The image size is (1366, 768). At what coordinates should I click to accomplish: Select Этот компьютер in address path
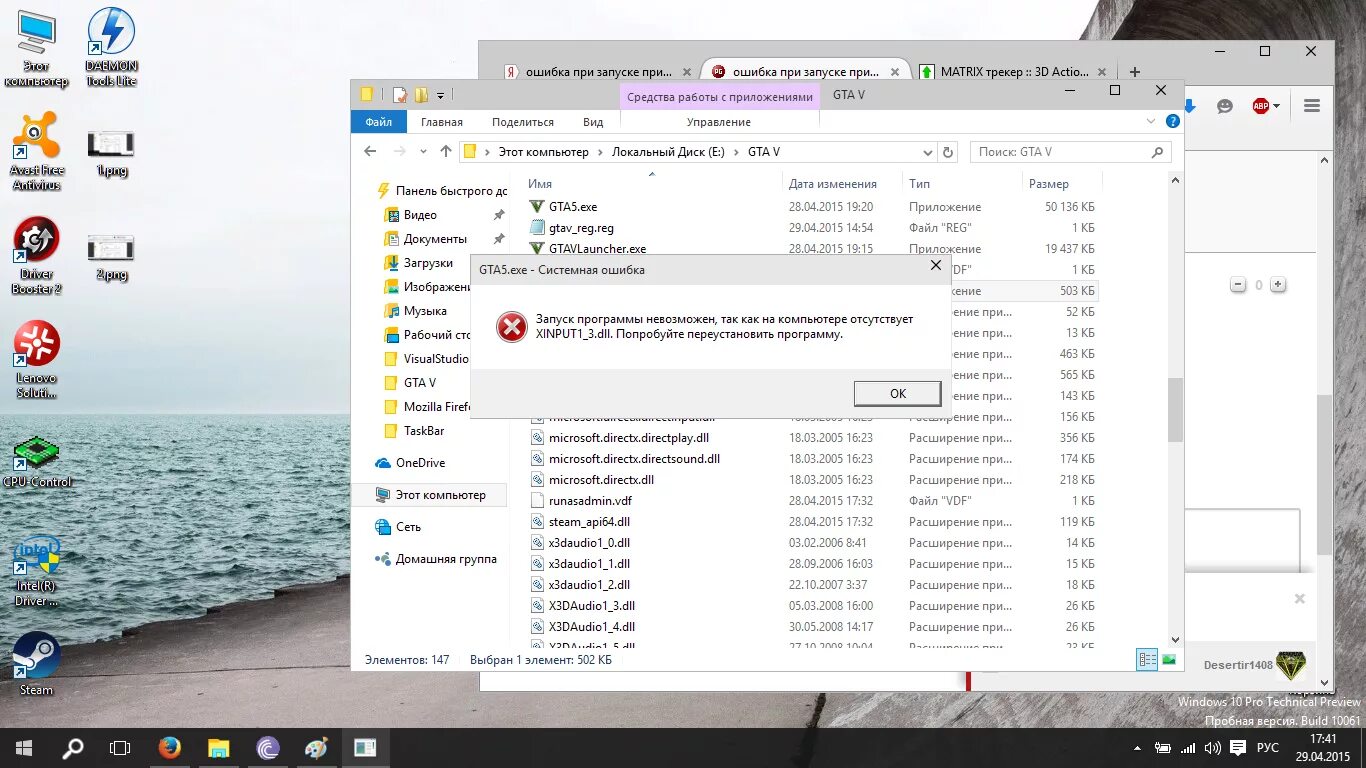point(543,152)
